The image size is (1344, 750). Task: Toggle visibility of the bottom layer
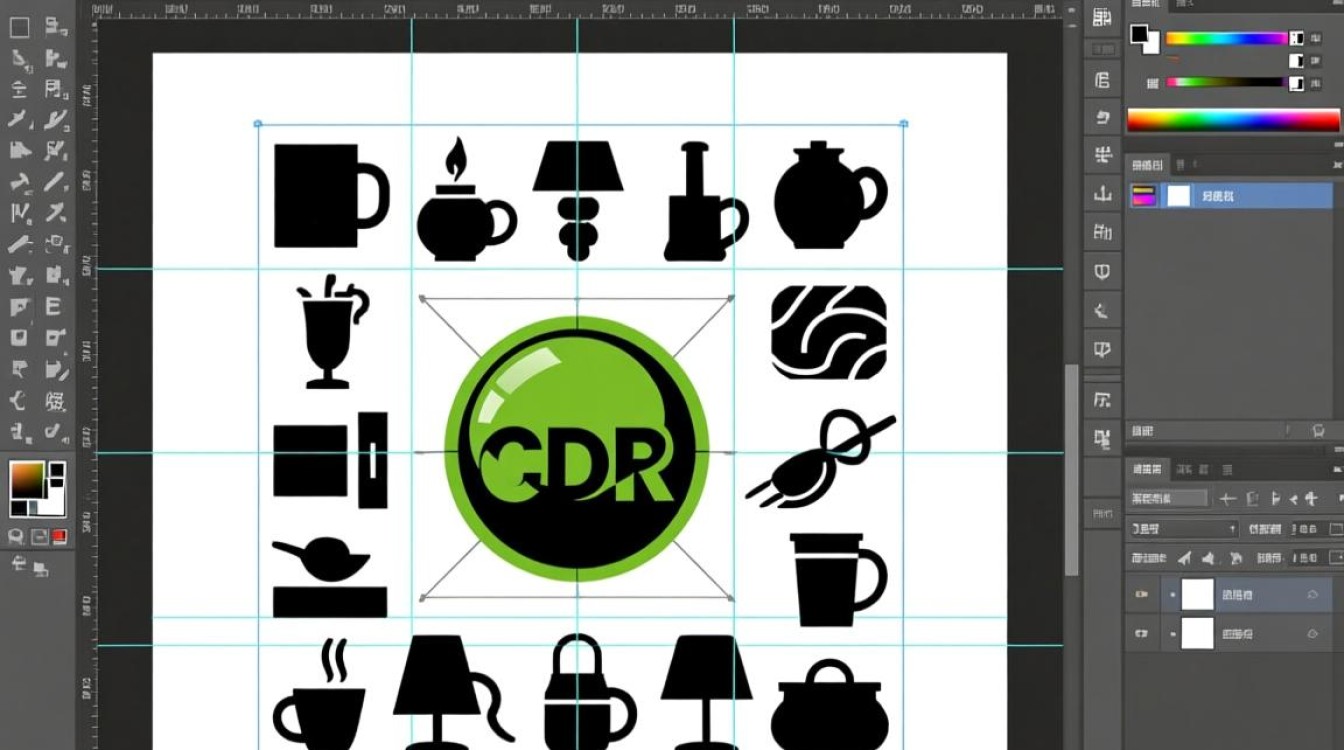click(x=1139, y=633)
